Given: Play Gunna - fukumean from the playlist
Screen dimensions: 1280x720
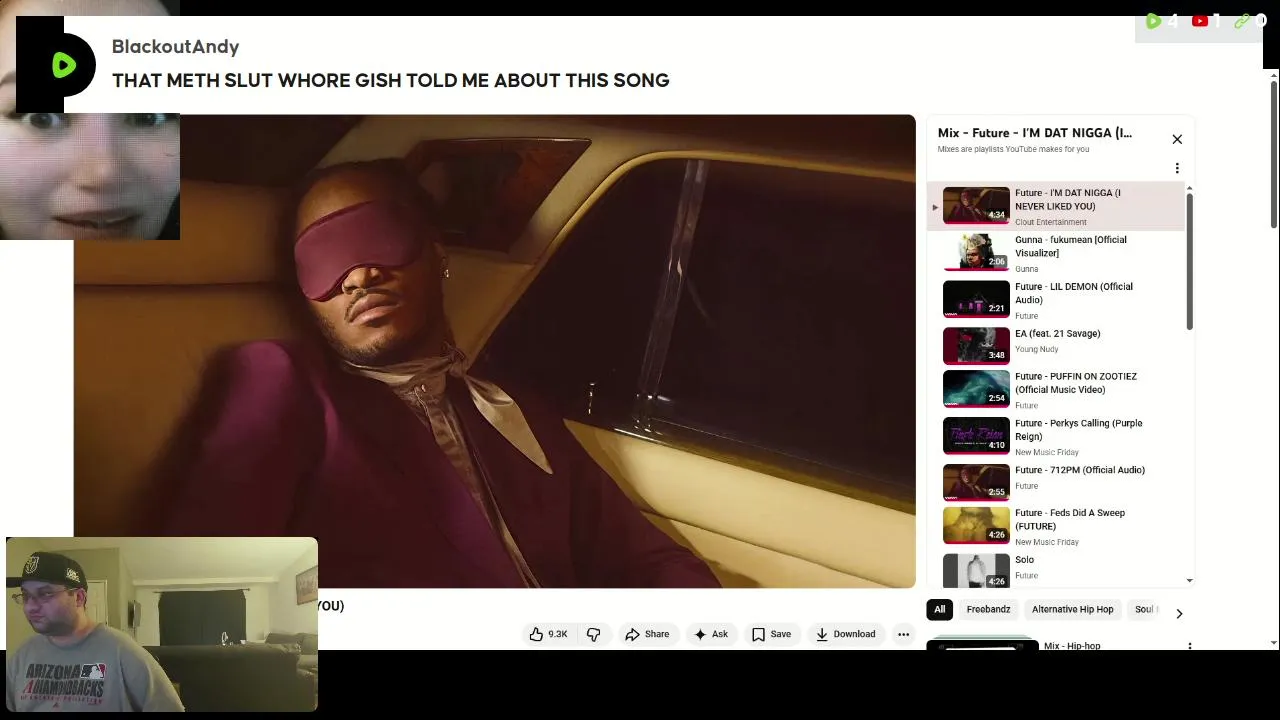Looking at the screenshot, I should [x=1055, y=253].
